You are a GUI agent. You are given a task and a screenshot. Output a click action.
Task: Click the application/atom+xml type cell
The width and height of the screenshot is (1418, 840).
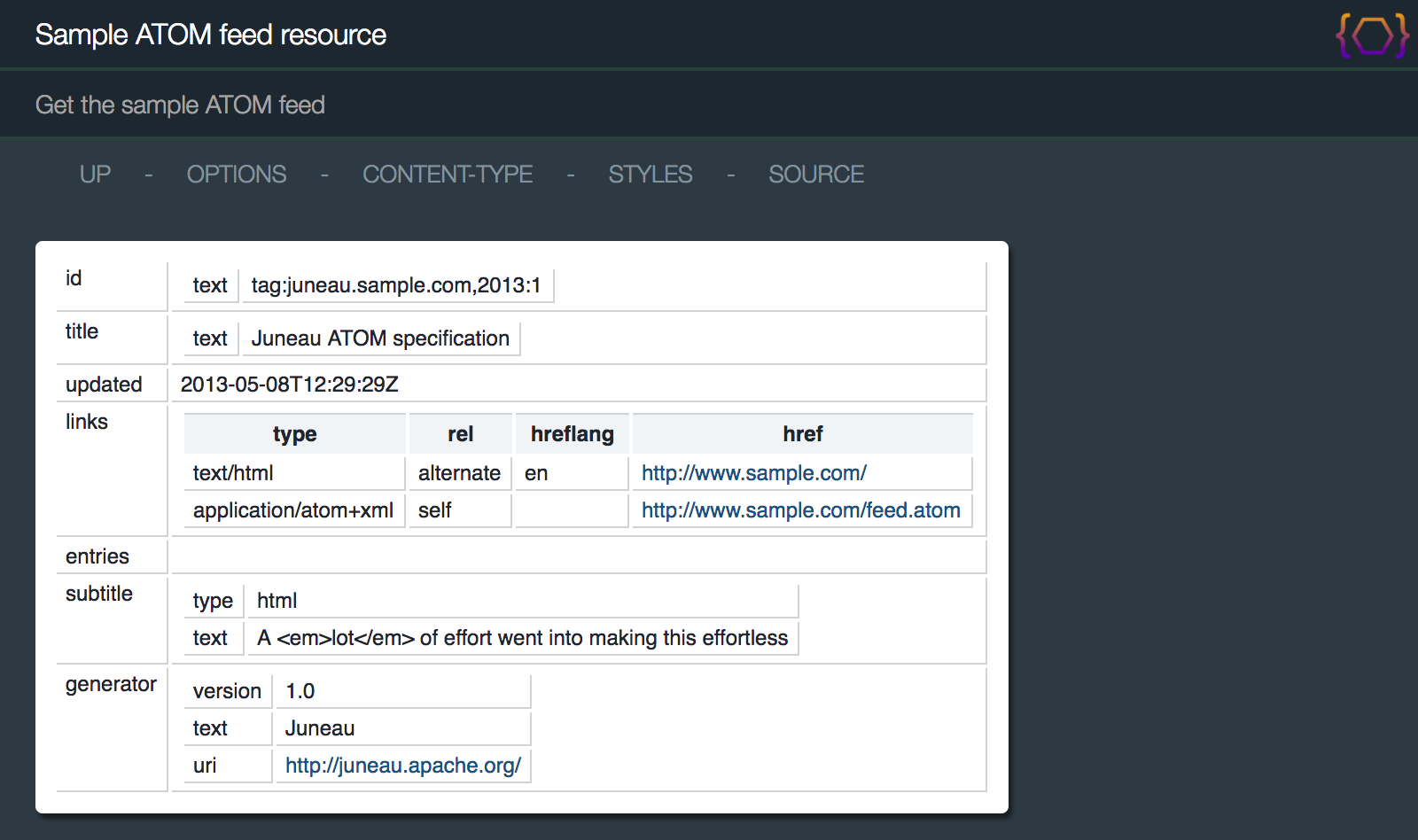tap(293, 510)
